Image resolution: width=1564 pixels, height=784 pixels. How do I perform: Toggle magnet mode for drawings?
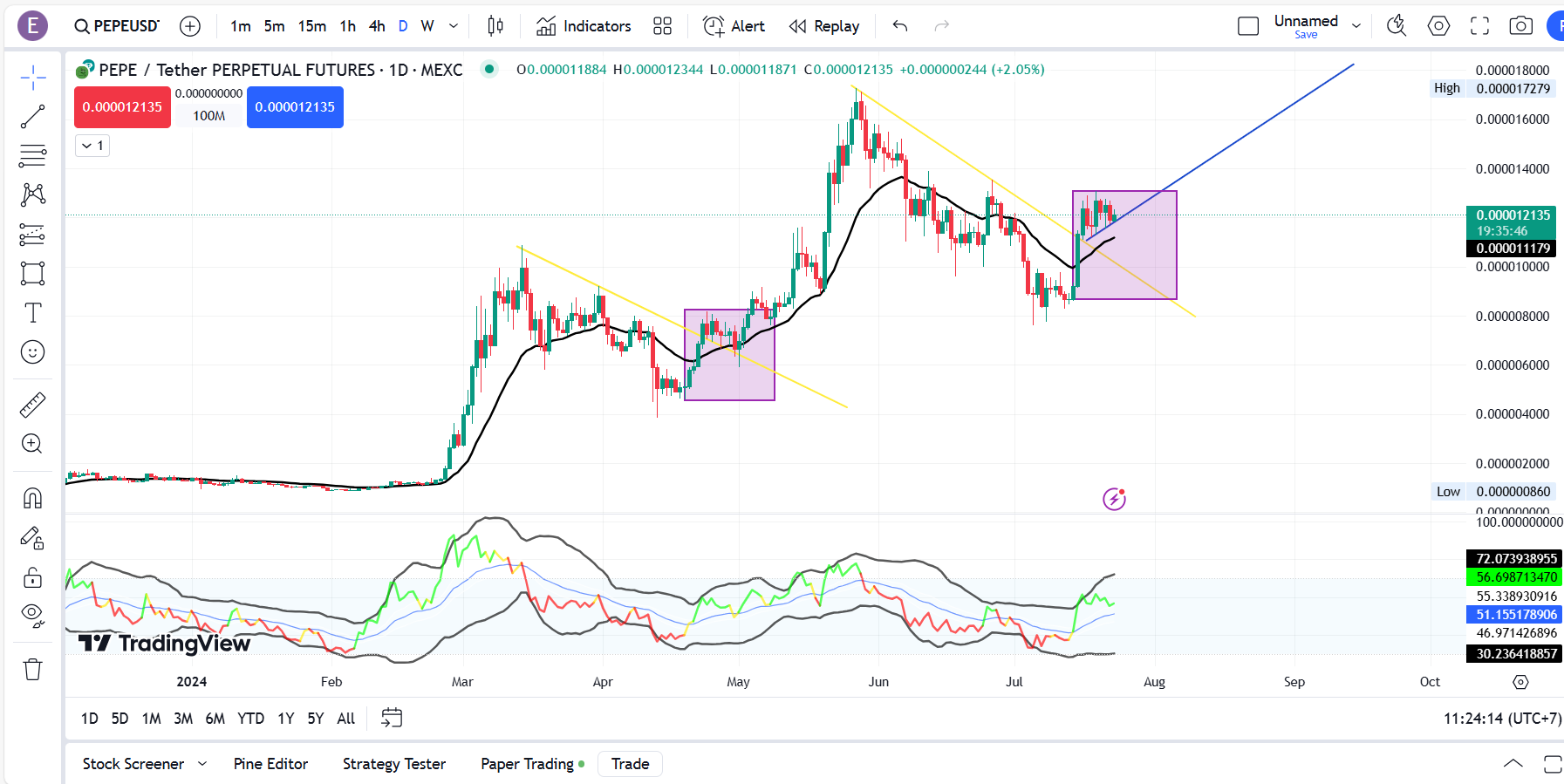pyautogui.click(x=33, y=498)
